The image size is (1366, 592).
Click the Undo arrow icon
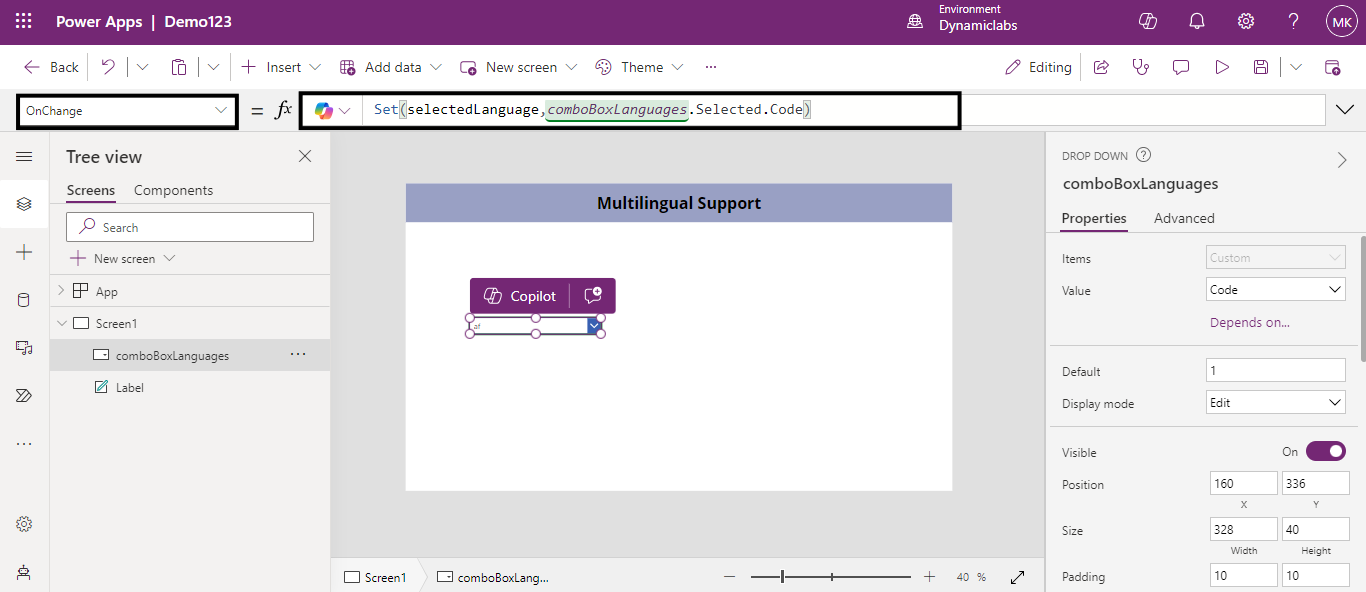tap(108, 67)
